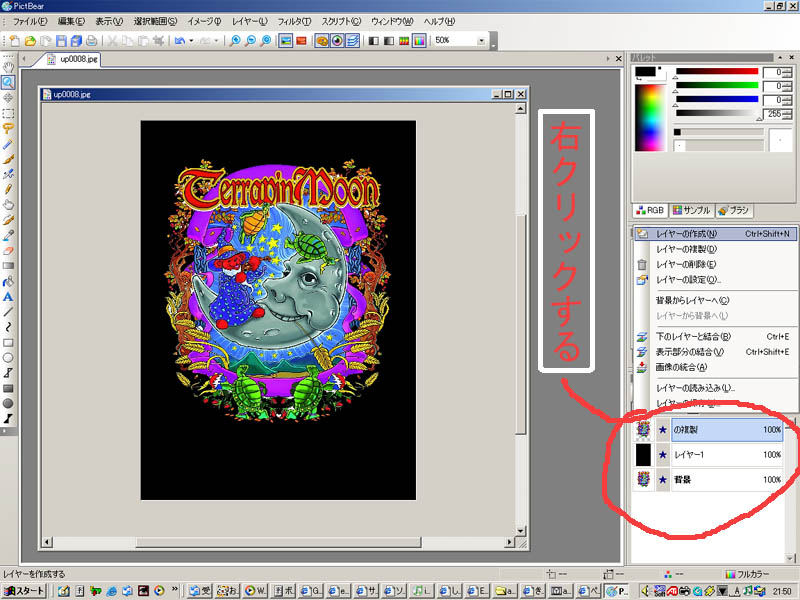Image resolution: width=800 pixels, height=600 pixels.
Task: Click the green channel slider bar
Action: 717,85
